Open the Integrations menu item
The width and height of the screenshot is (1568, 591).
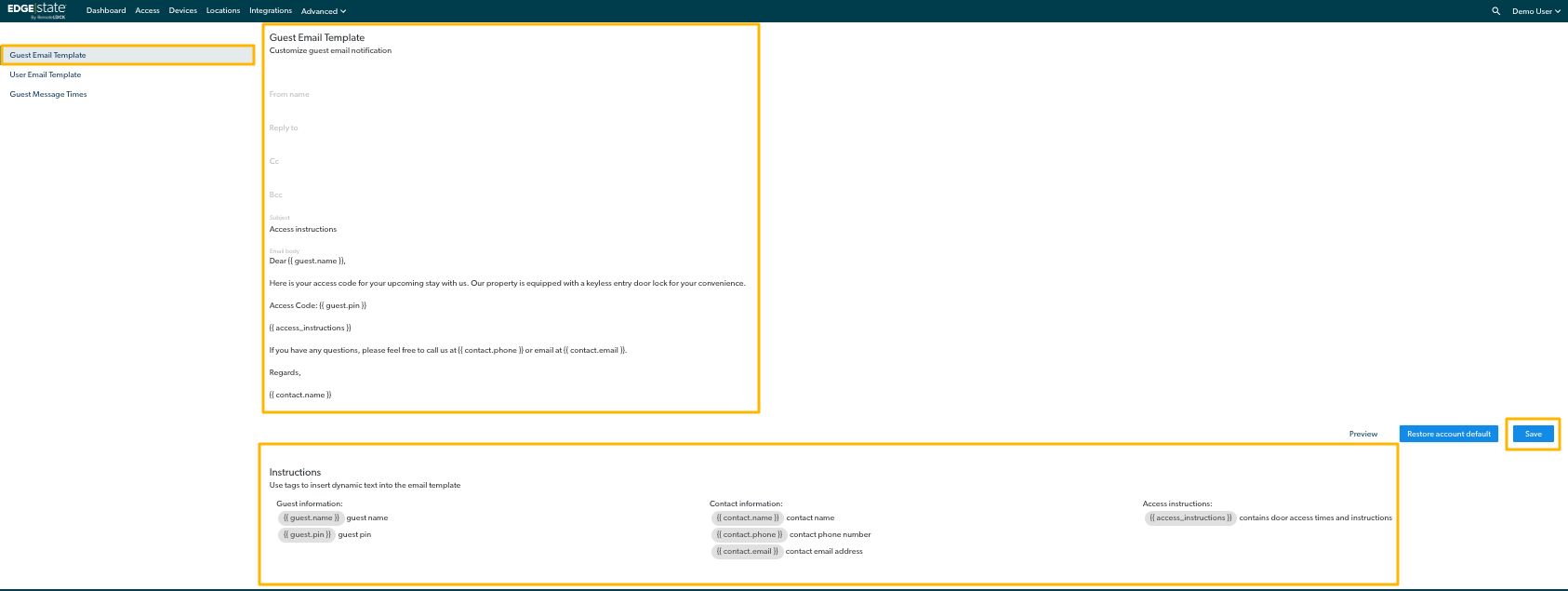(270, 11)
